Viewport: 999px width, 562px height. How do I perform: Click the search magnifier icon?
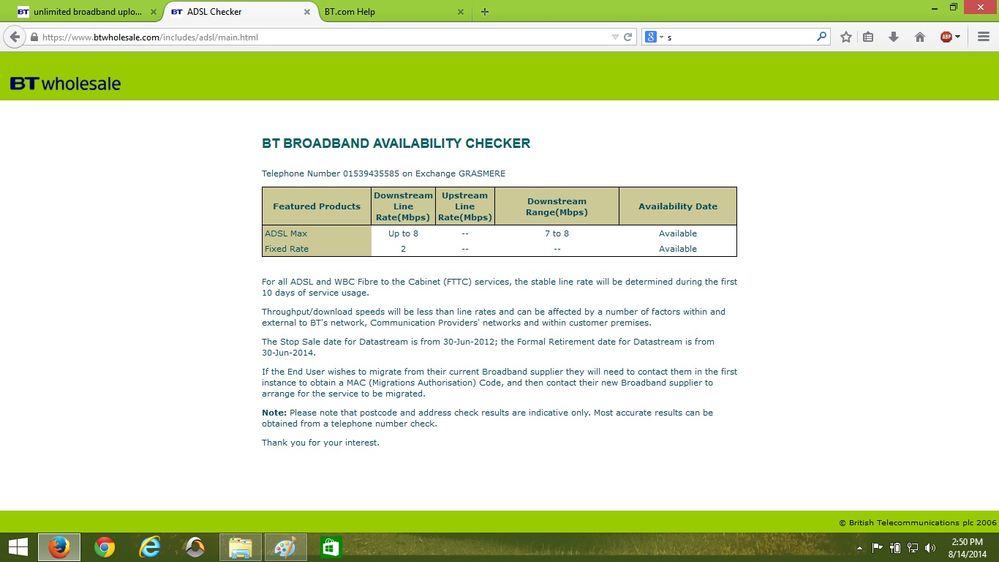(x=821, y=37)
